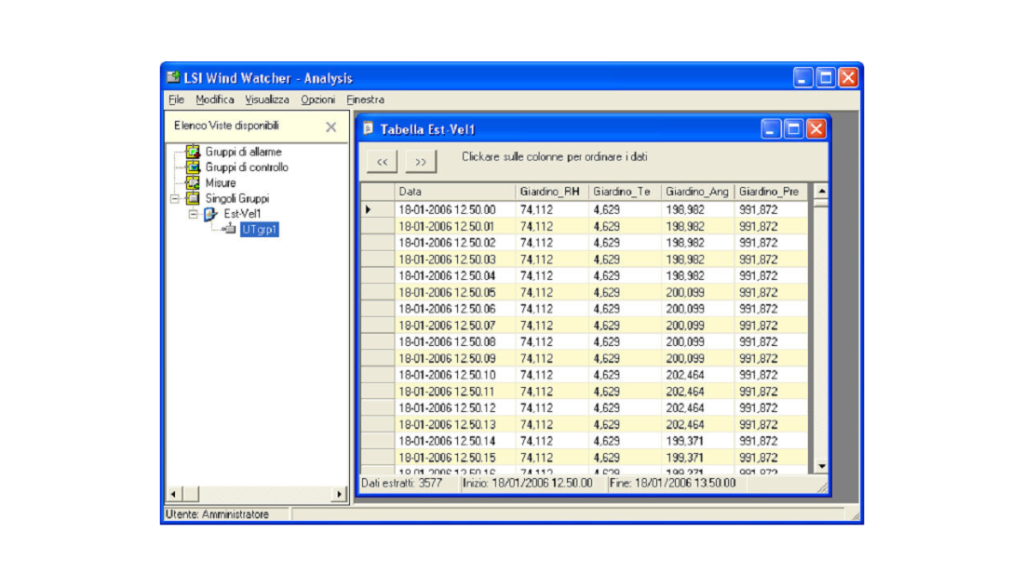Click the Singoli Gruppi folder icon
1024x586 pixels.
193,199
